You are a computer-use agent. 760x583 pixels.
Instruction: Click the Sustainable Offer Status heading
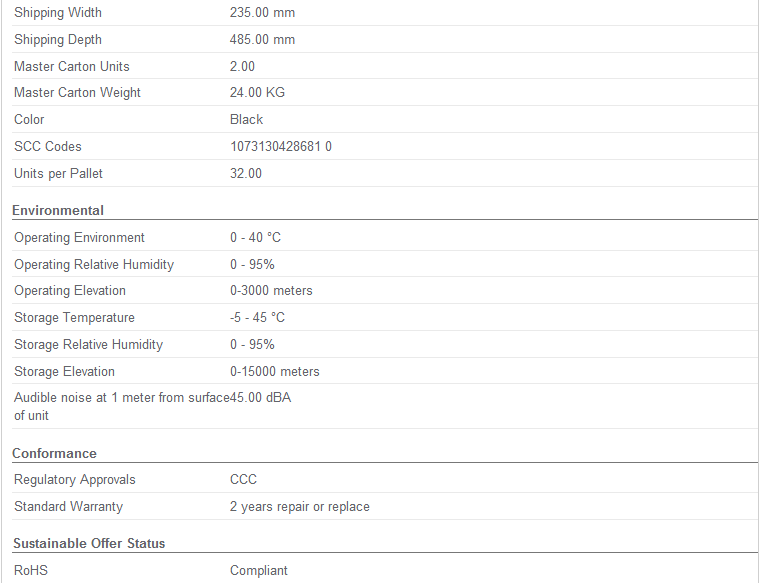89,543
